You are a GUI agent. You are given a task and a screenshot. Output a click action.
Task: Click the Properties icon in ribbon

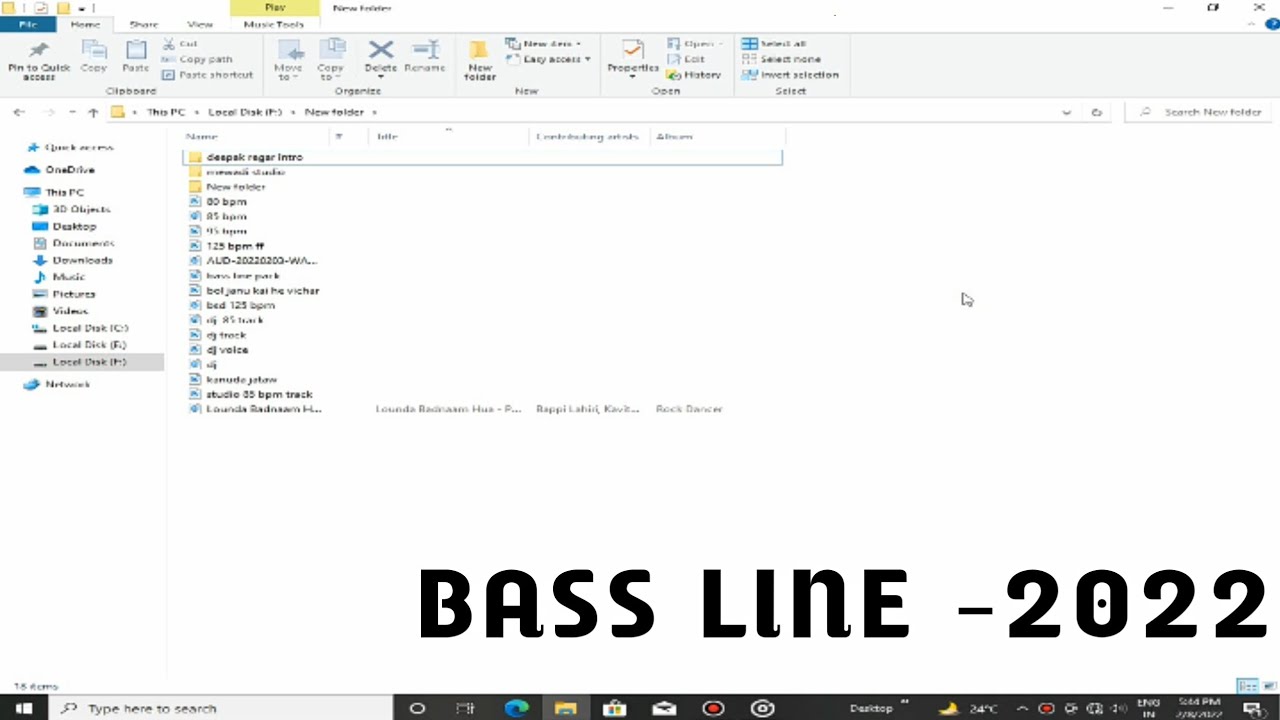click(632, 50)
